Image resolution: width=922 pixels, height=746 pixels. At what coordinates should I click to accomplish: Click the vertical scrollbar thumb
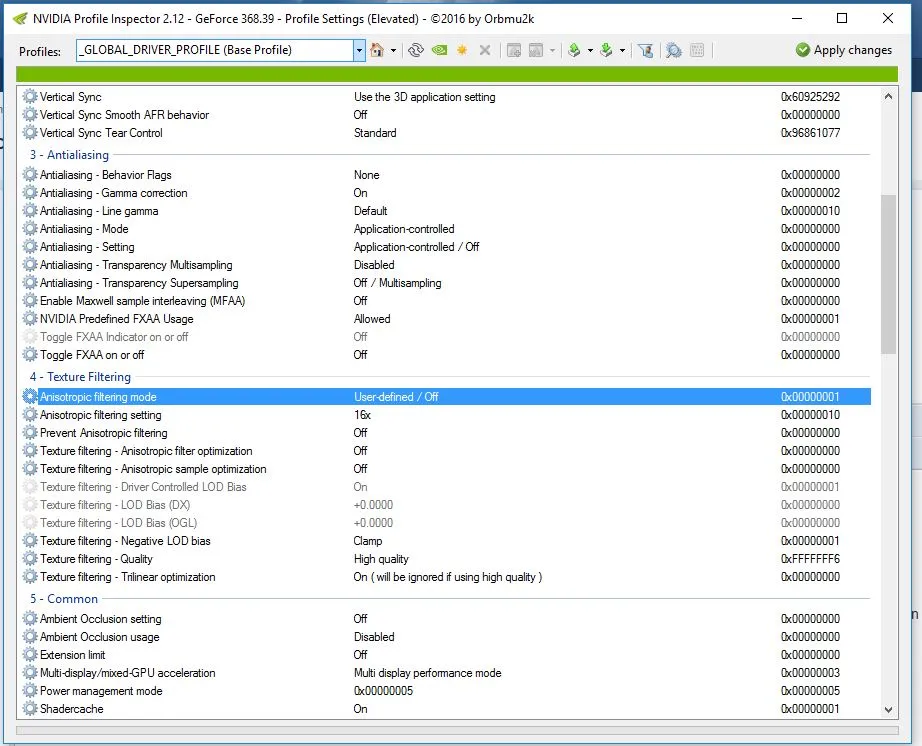point(888,274)
